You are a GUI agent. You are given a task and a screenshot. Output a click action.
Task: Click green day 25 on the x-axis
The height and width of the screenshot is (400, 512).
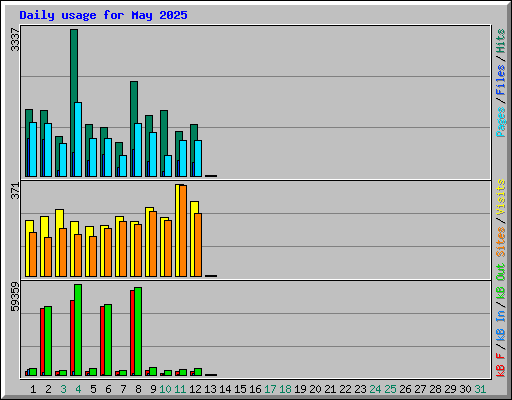[x=390, y=389]
